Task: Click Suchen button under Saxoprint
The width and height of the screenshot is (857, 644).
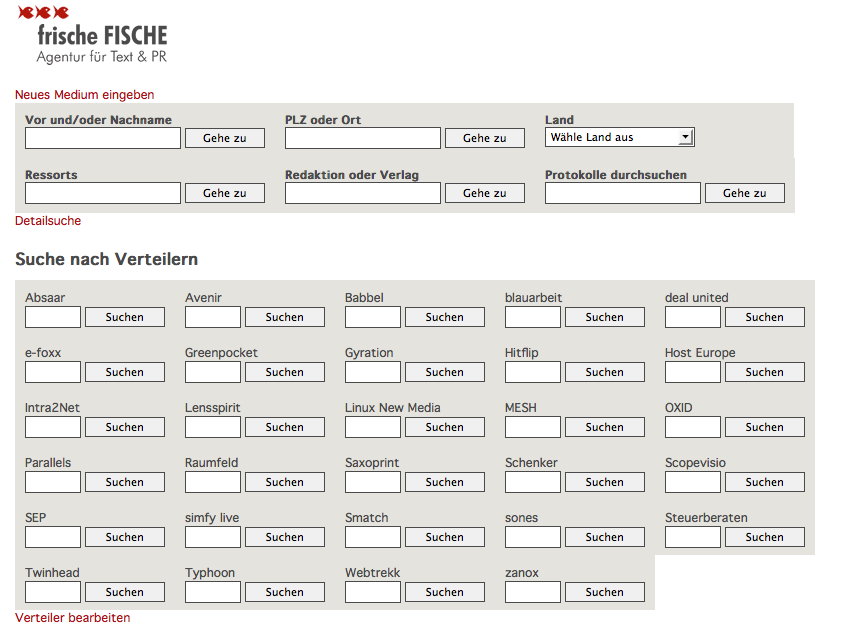Action: tap(444, 482)
